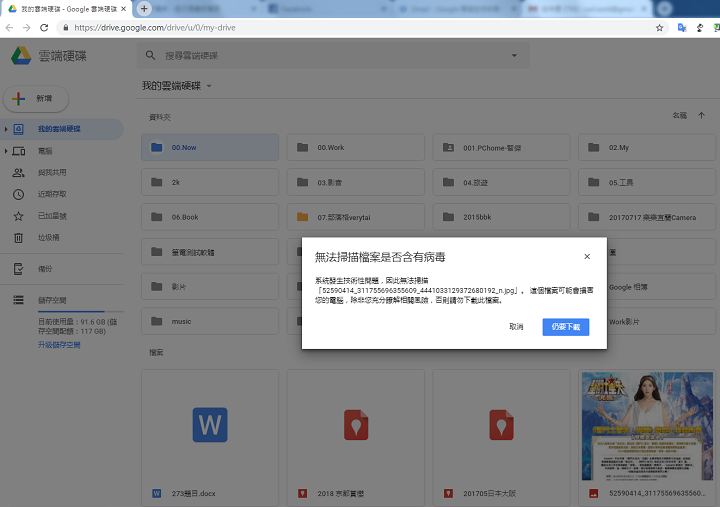Click the Google Drive logo
This screenshot has height=507, width=720.
click(21, 56)
